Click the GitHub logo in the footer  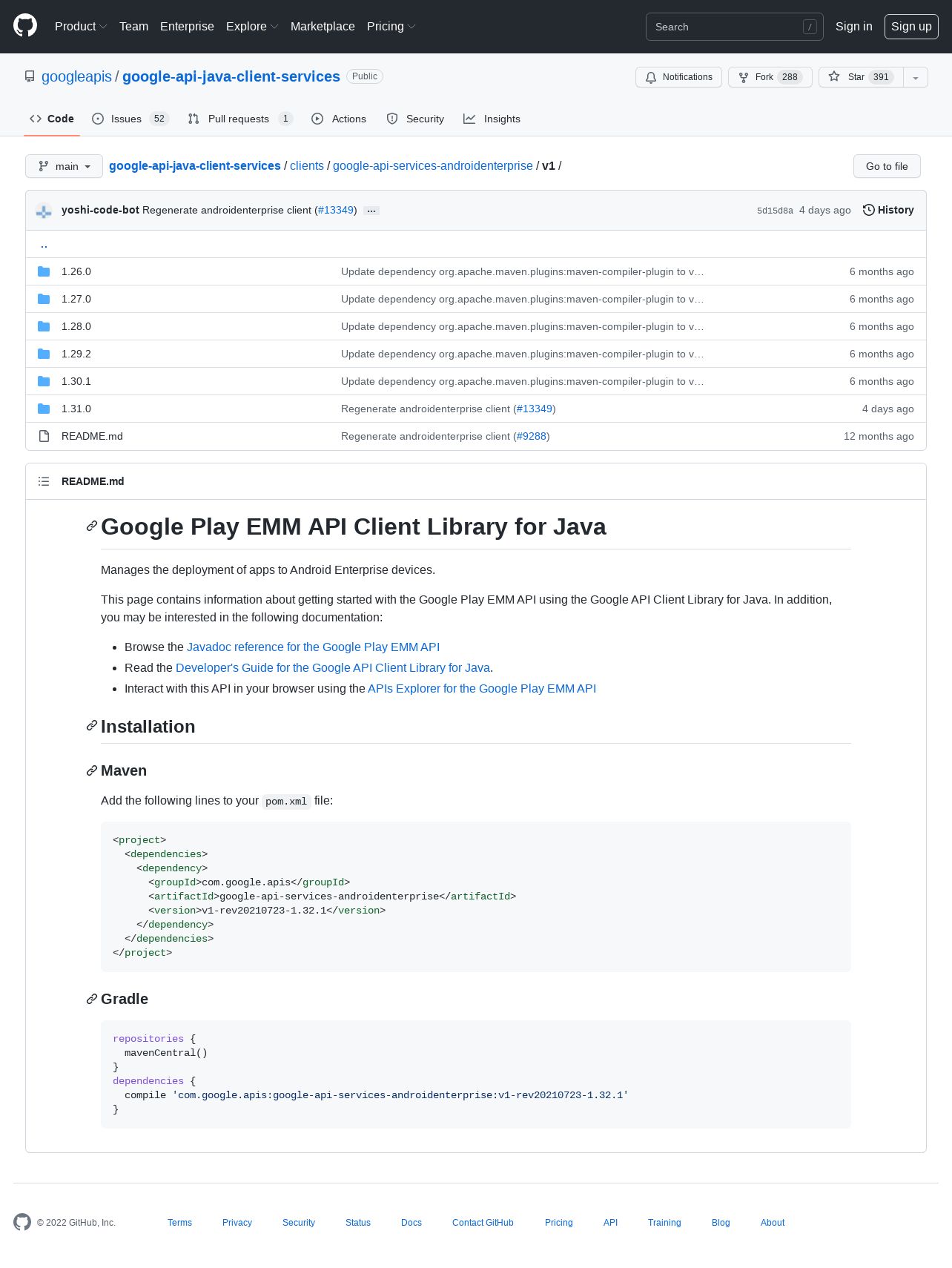click(22, 1222)
